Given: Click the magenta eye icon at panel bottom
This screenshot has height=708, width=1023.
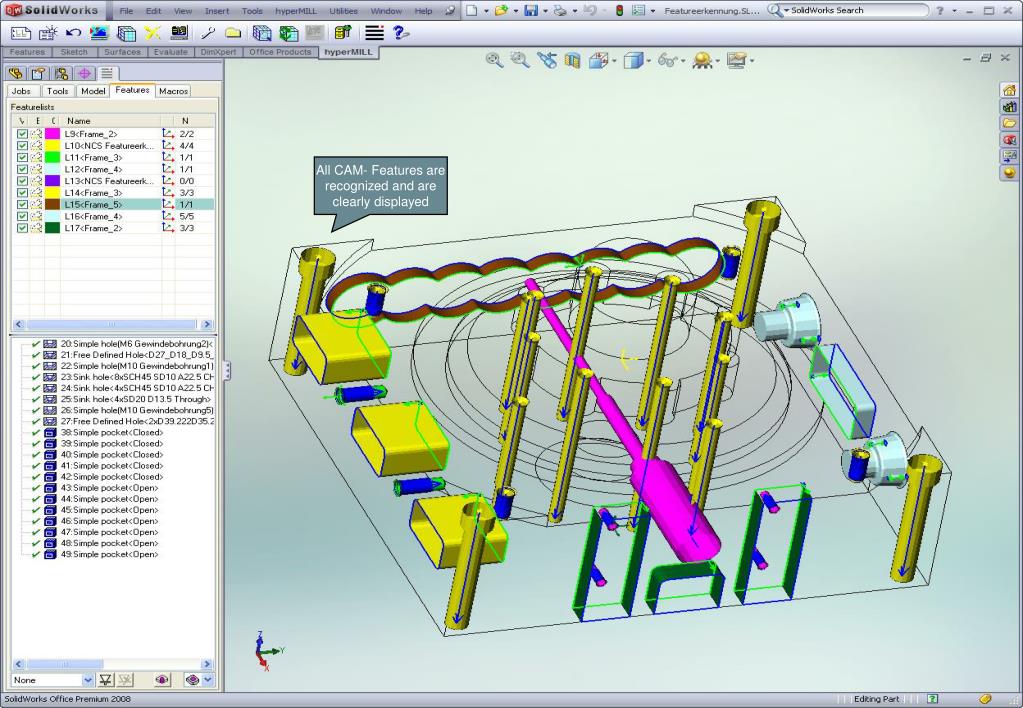Looking at the screenshot, I should pos(162,680).
